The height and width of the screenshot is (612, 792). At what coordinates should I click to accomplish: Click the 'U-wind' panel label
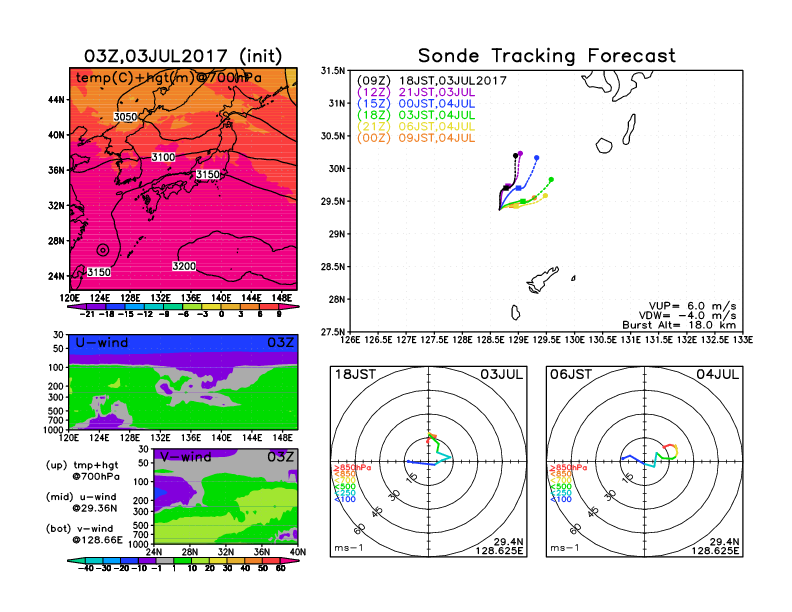pyautogui.click(x=102, y=342)
